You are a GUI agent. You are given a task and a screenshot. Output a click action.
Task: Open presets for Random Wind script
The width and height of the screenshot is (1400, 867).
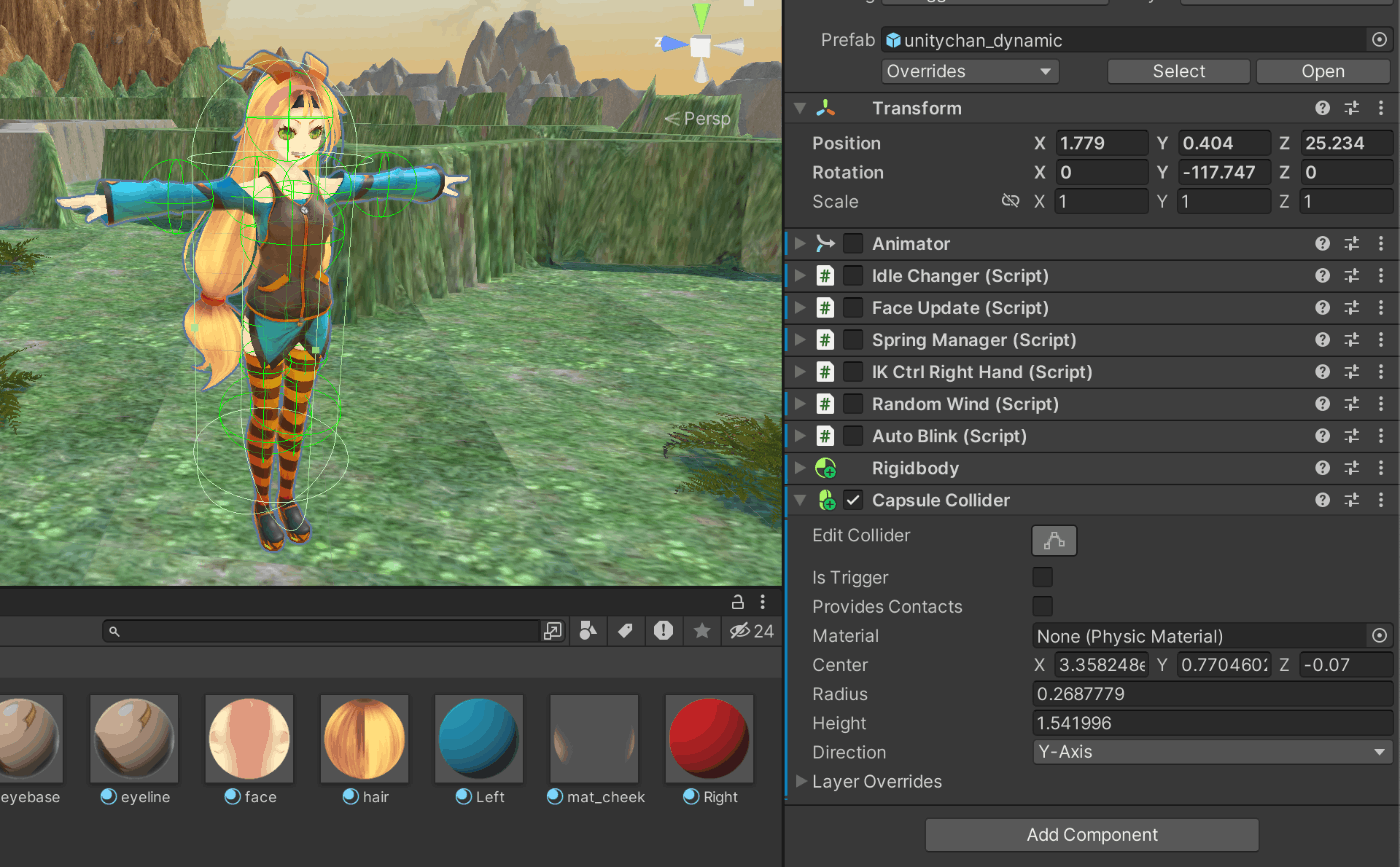1351,403
